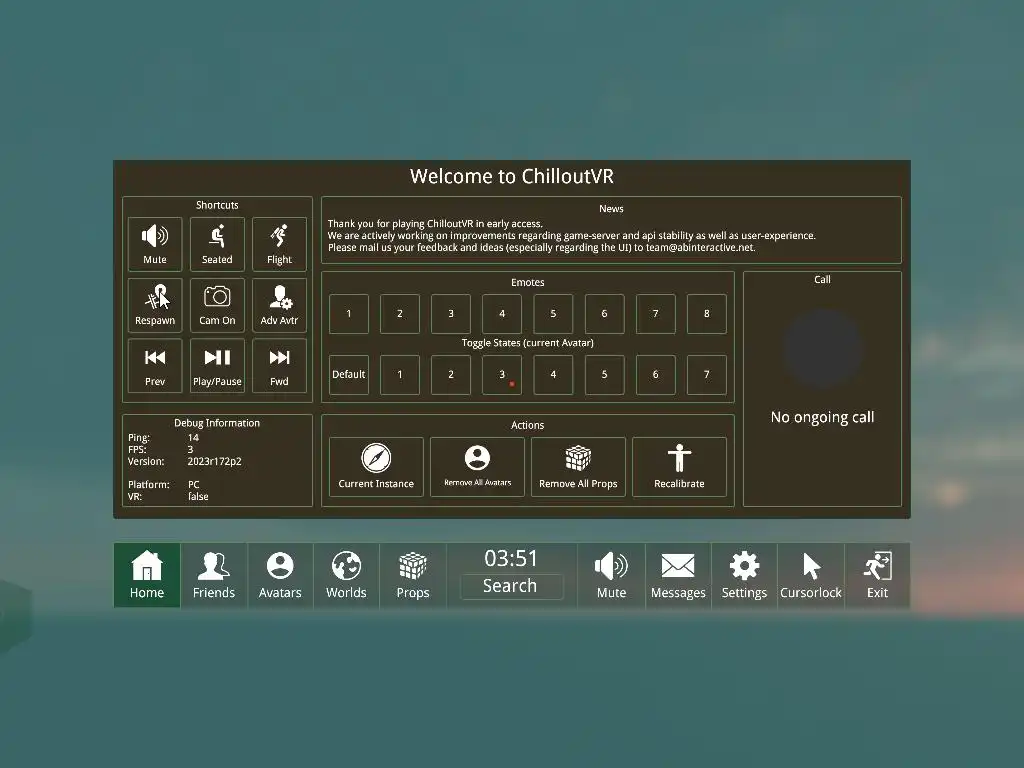Select toggle state 6 for current avatar

656,375
